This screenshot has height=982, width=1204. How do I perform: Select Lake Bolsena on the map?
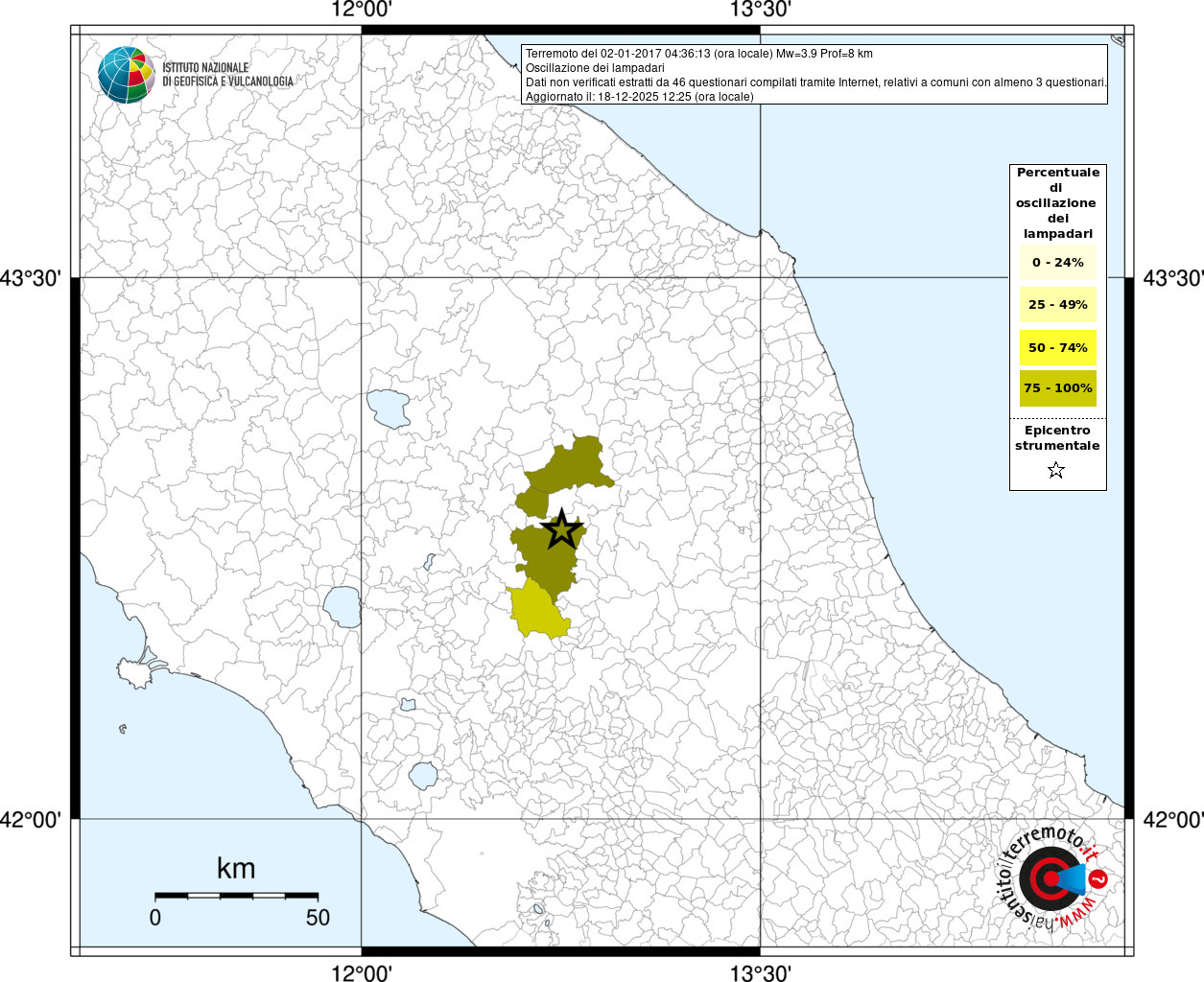(x=341, y=606)
